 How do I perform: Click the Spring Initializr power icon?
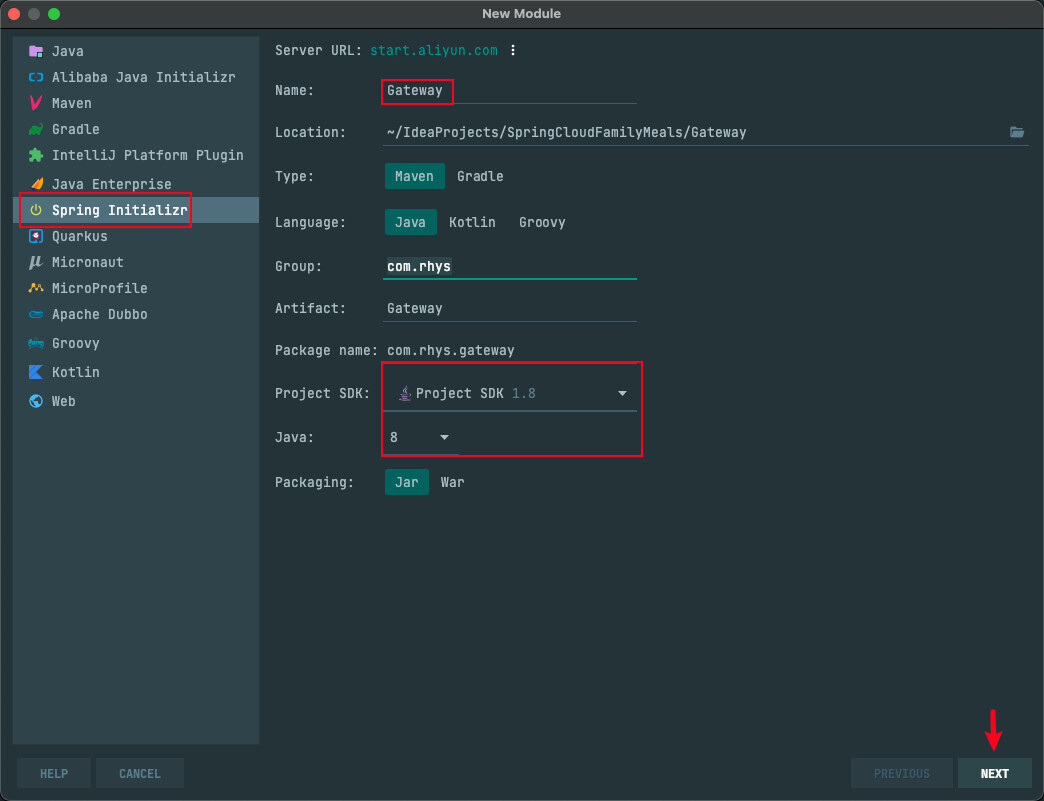click(36, 210)
